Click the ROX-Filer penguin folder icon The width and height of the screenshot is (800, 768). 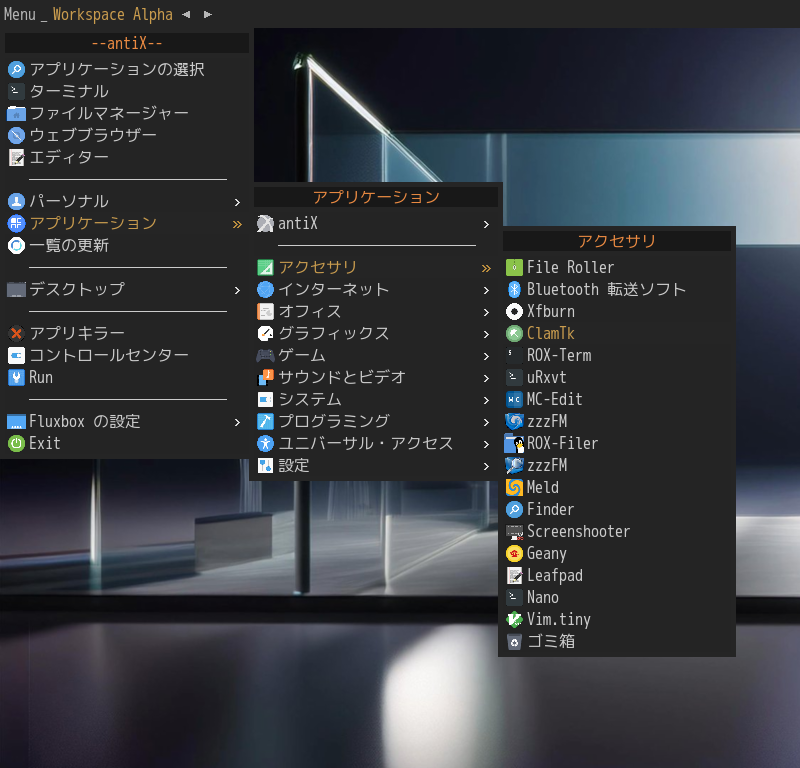(x=514, y=443)
